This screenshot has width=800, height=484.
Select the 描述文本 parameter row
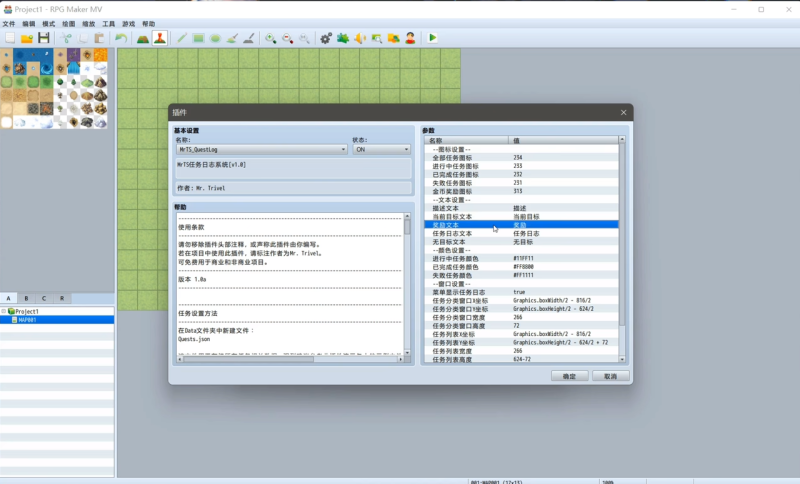point(521,208)
